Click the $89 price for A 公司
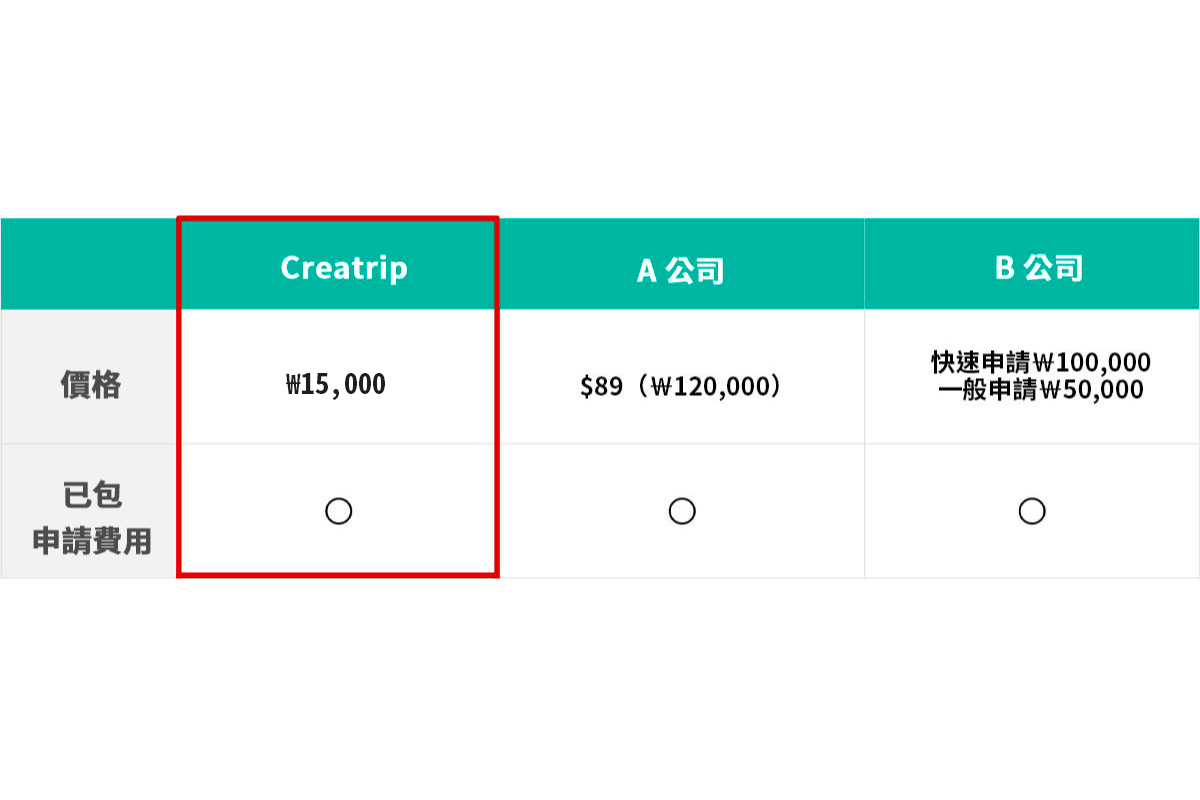 tap(601, 386)
